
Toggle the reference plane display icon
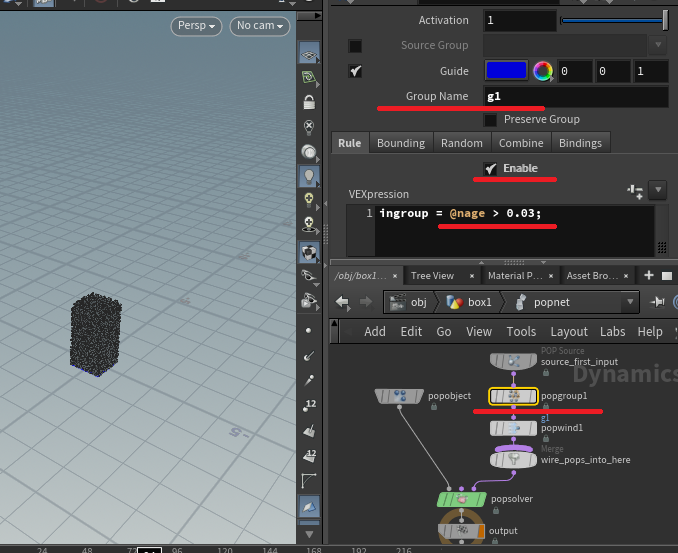tap(309, 54)
